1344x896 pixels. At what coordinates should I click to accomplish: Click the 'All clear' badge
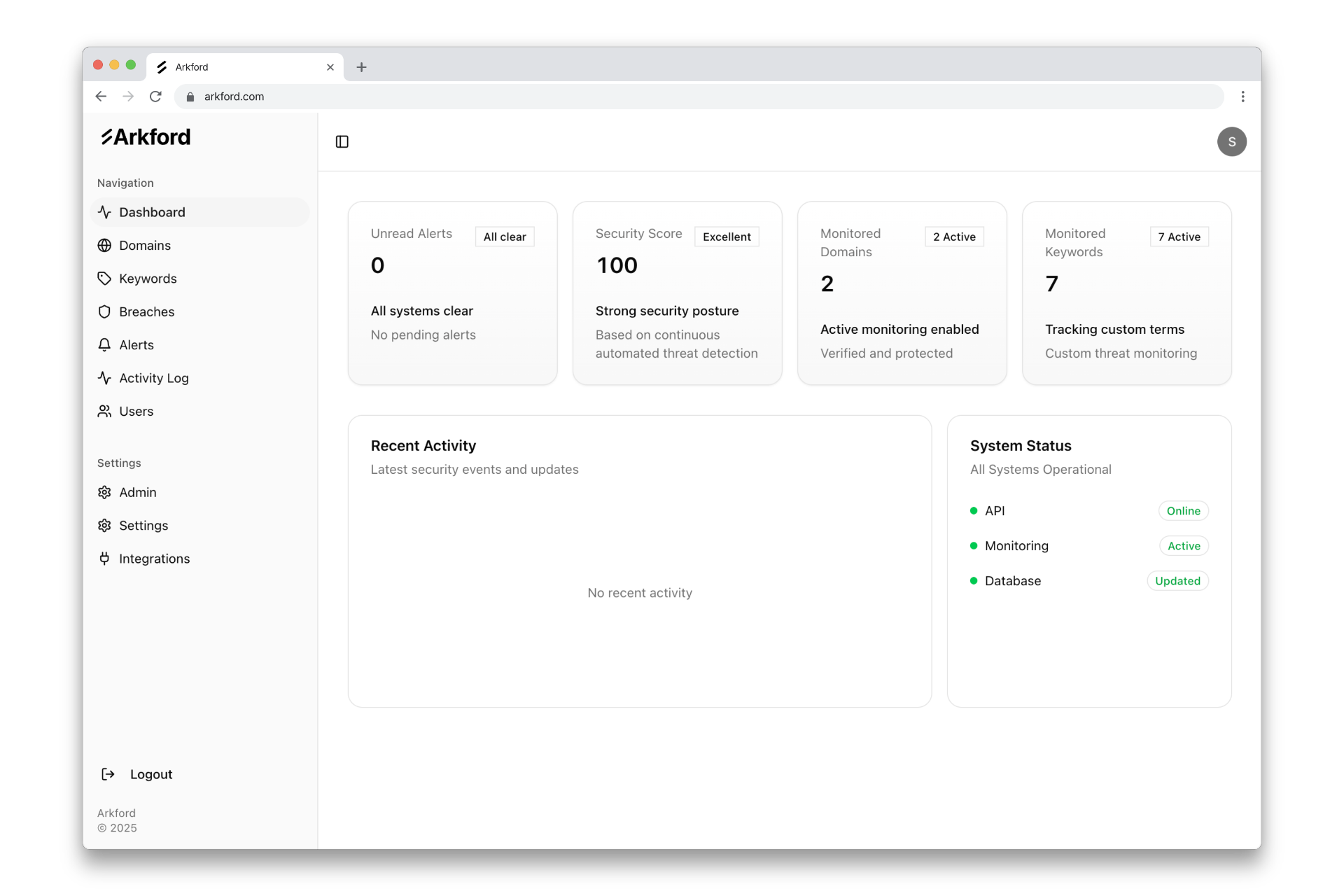click(x=505, y=237)
